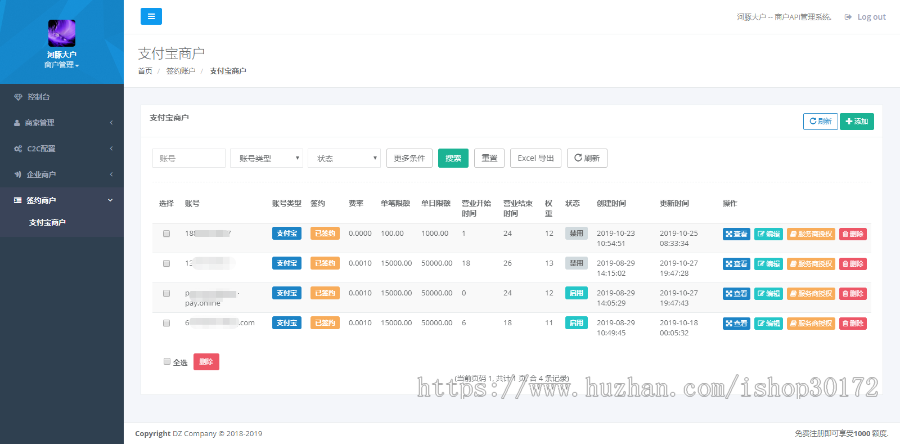Click the update time 2019-10-18 00:05:32
Viewport: 900px width, 444px height.
click(680, 328)
